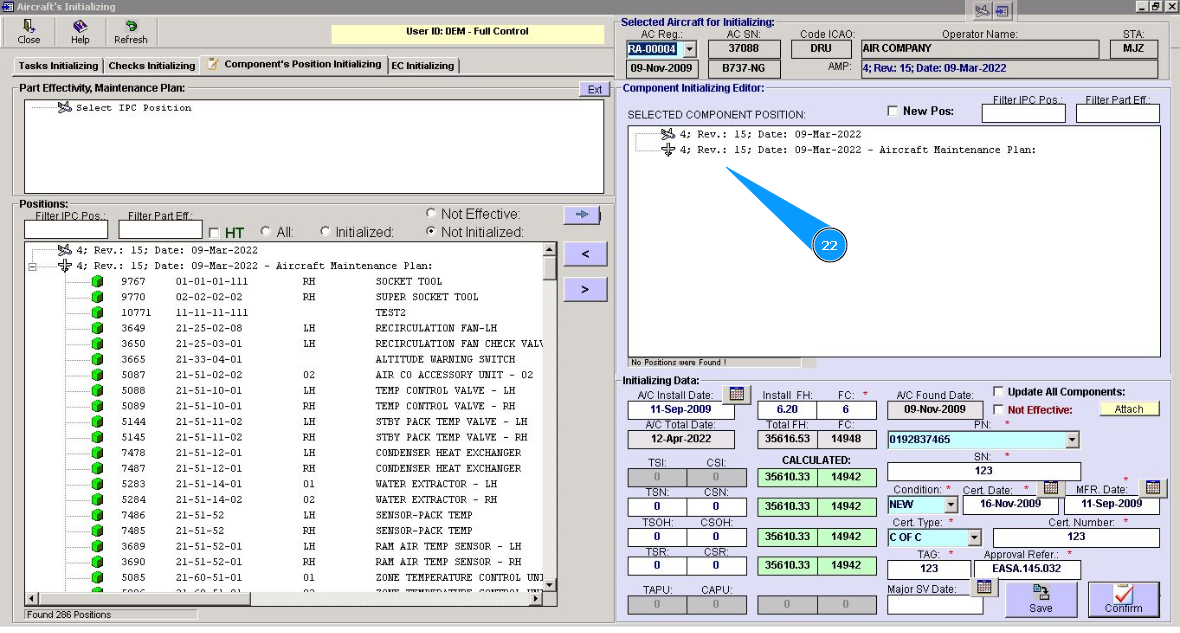The image size is (1180, 633).
Task: Click the Refresh toolbar icon
Action: 131,27
